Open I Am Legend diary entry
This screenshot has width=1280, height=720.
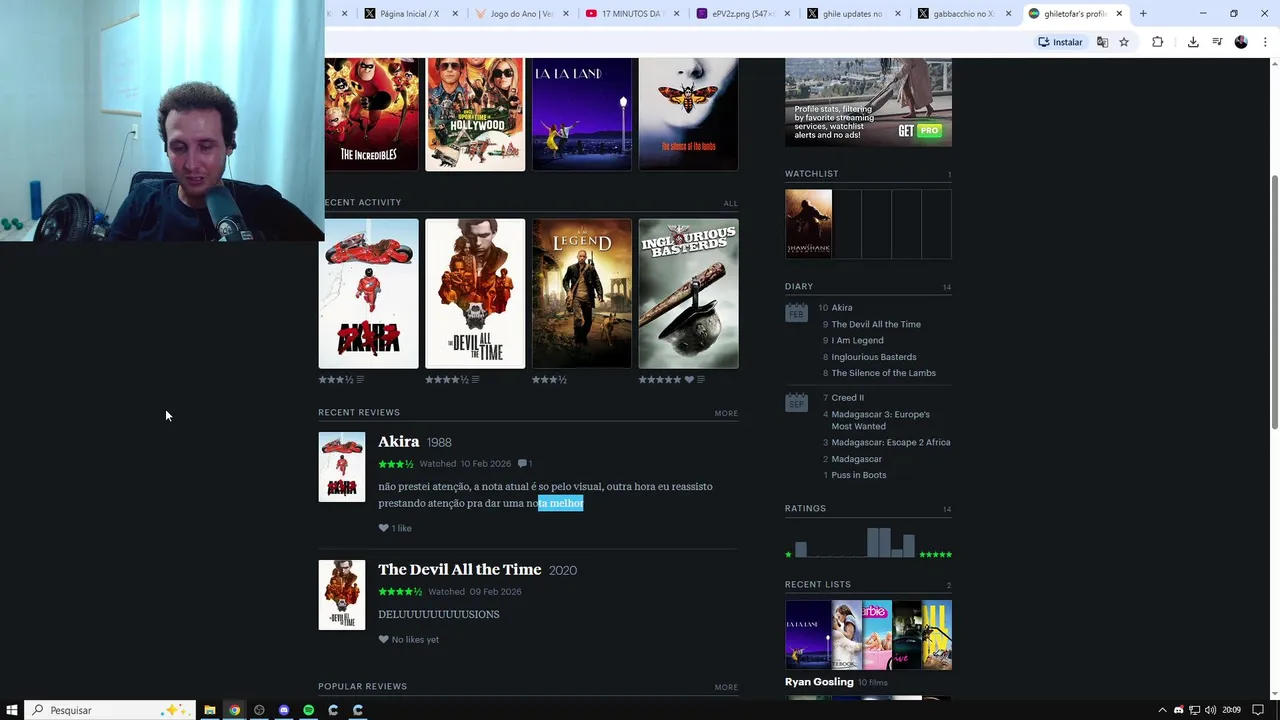pos(857,340)
